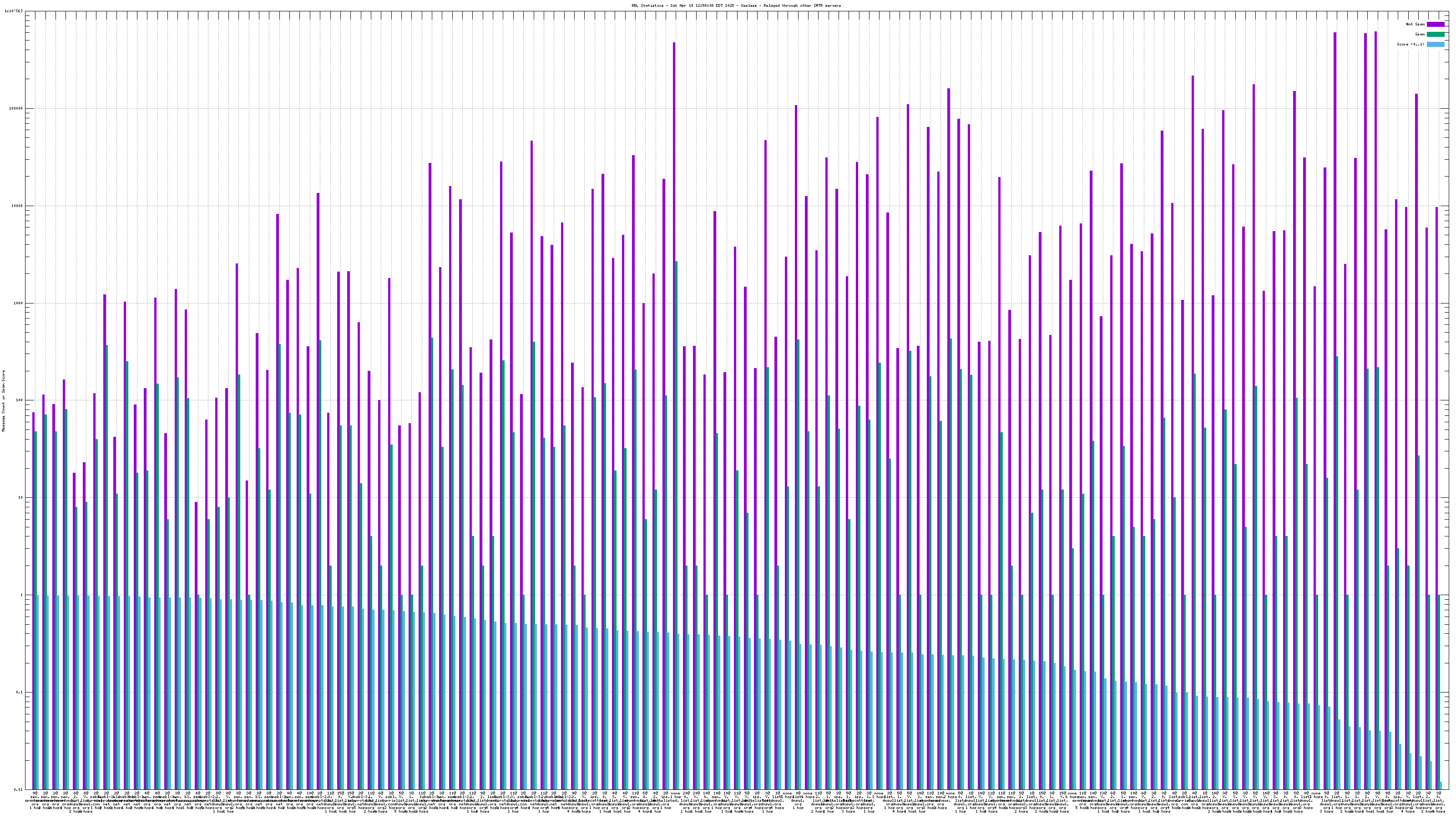Click the 100000 y-axis tick label
Image resolution: width=1456 pixels, height=819 pixels.
17,109
